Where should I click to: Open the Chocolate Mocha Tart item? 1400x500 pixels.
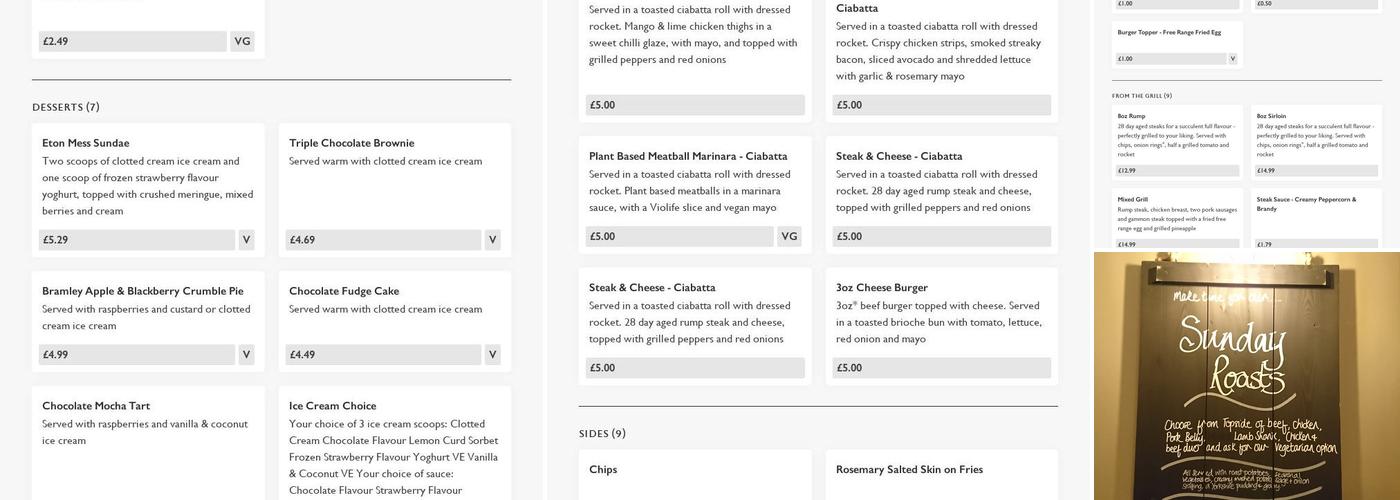pos(96,406)
